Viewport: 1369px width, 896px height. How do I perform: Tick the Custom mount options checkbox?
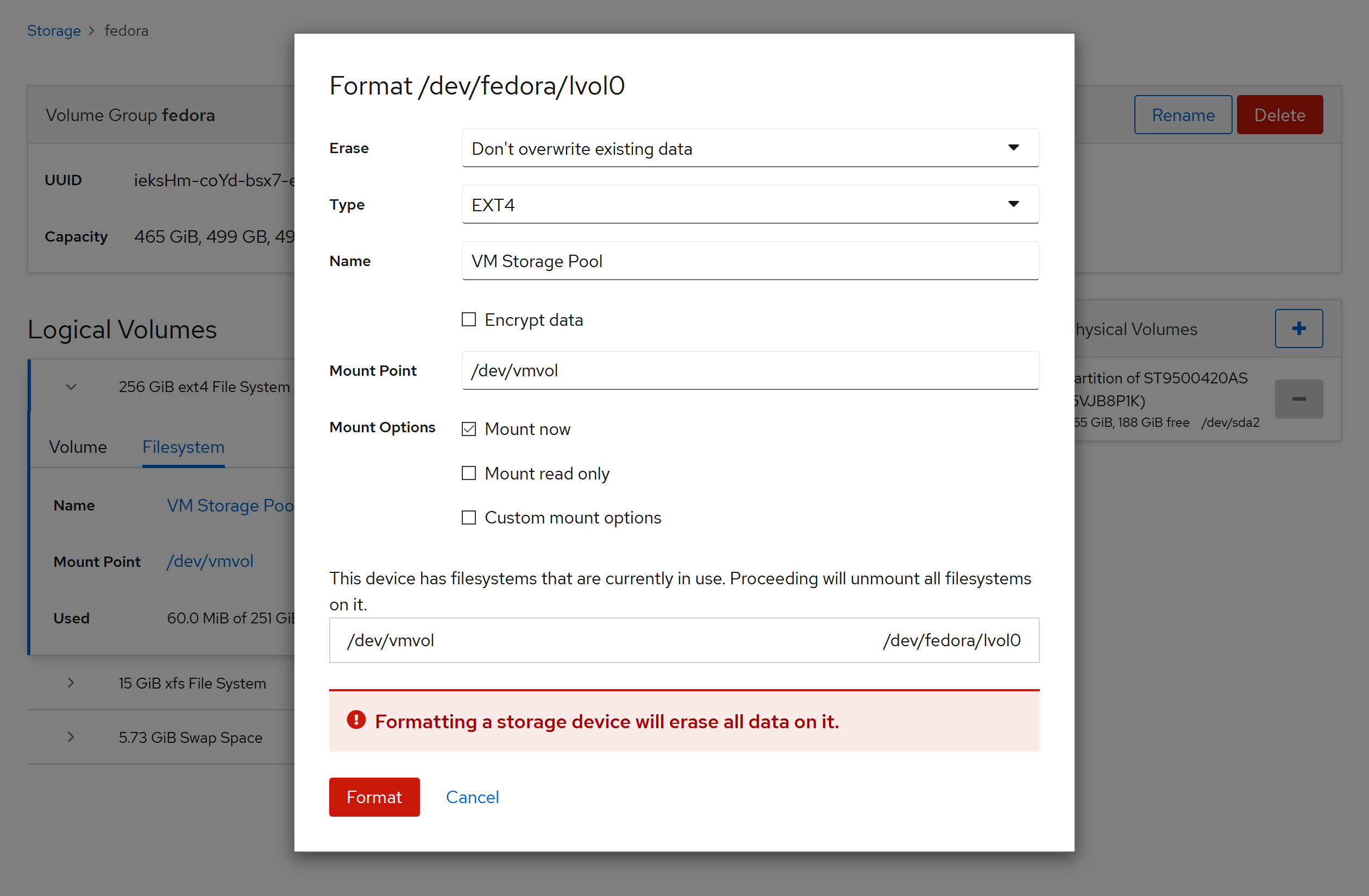469,518
